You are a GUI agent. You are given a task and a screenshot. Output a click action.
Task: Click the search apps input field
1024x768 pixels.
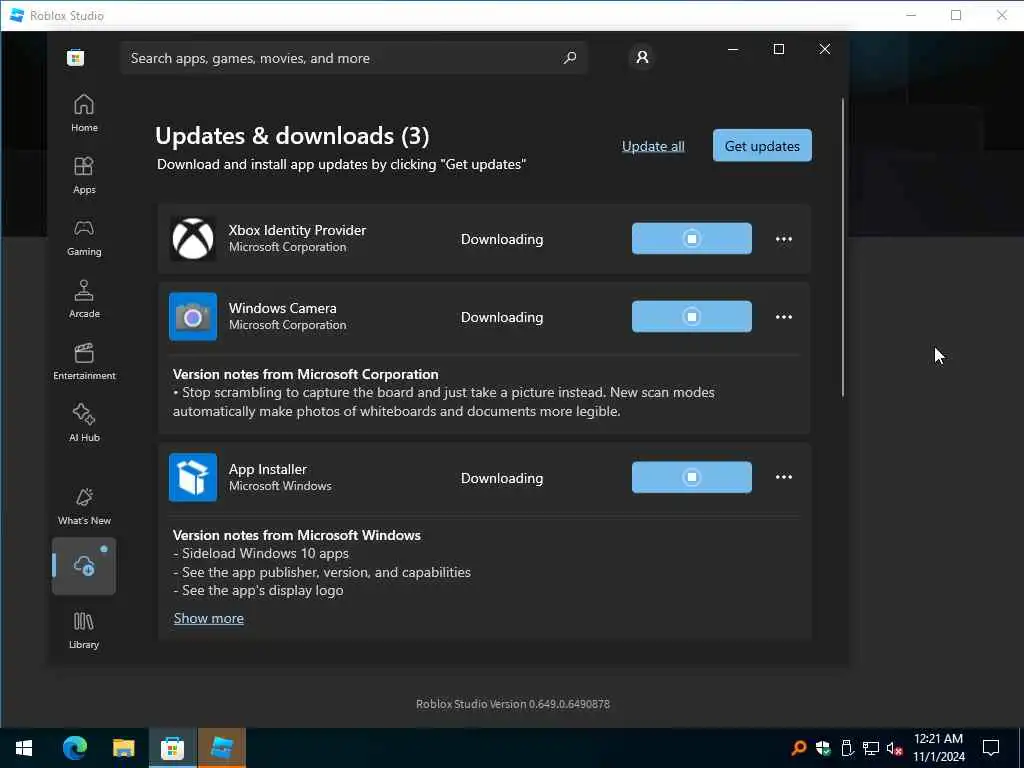click(354, 58)
